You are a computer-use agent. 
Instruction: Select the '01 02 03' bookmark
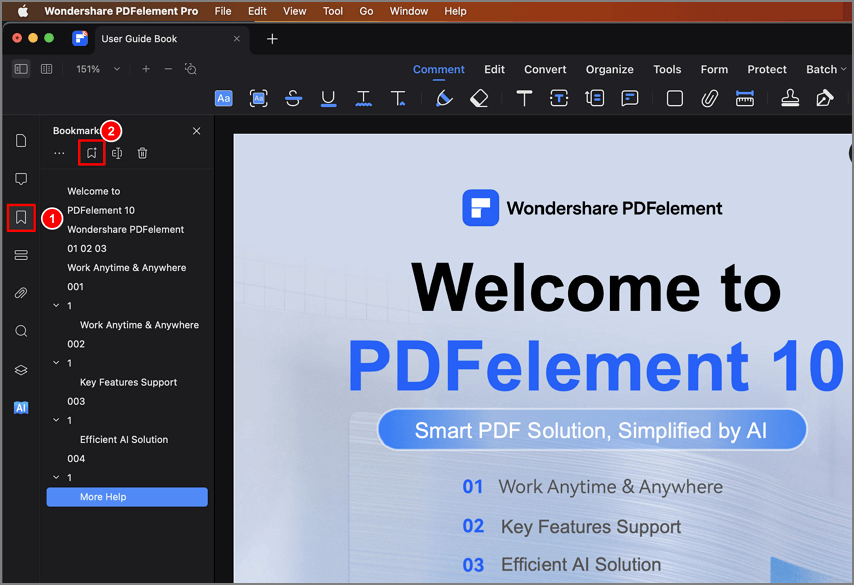pos(87,248)
